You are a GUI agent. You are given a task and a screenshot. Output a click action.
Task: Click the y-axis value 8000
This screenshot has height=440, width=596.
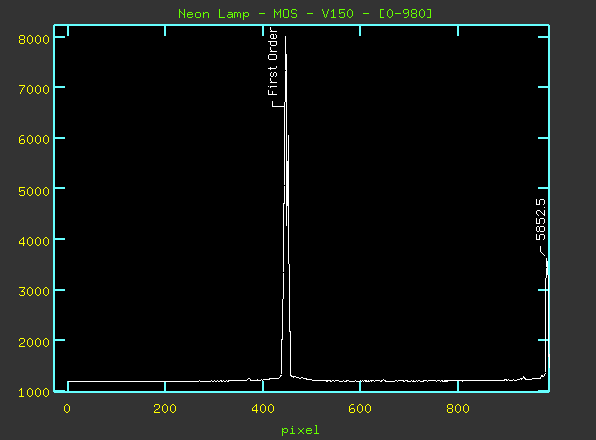(34, 40)
